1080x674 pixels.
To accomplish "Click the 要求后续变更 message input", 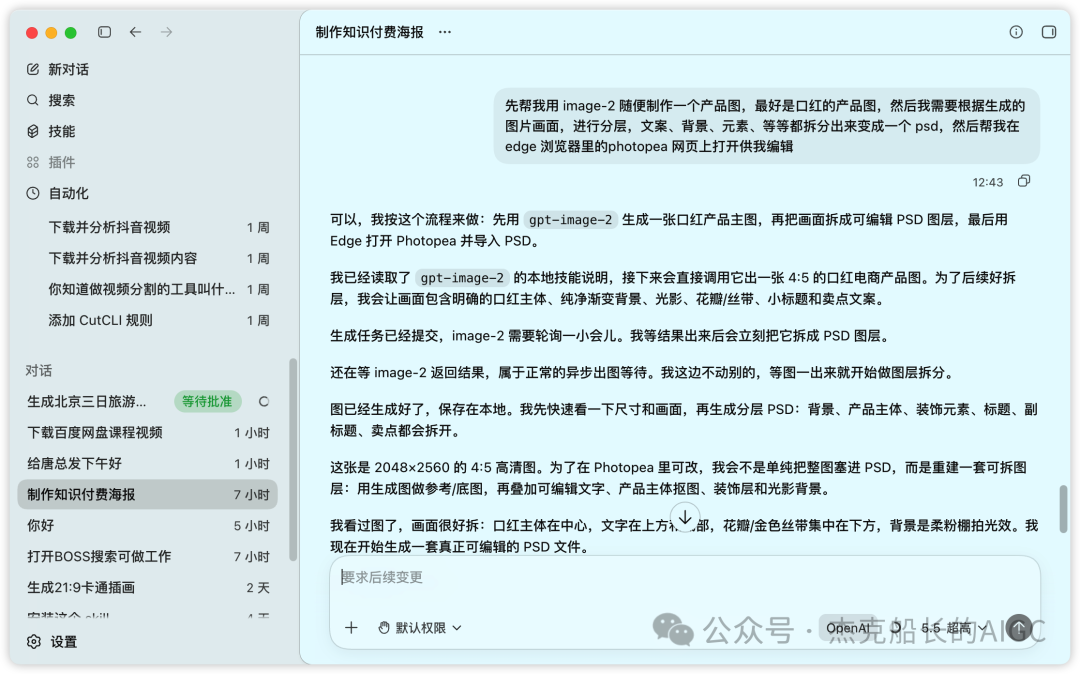I will 685,578.
